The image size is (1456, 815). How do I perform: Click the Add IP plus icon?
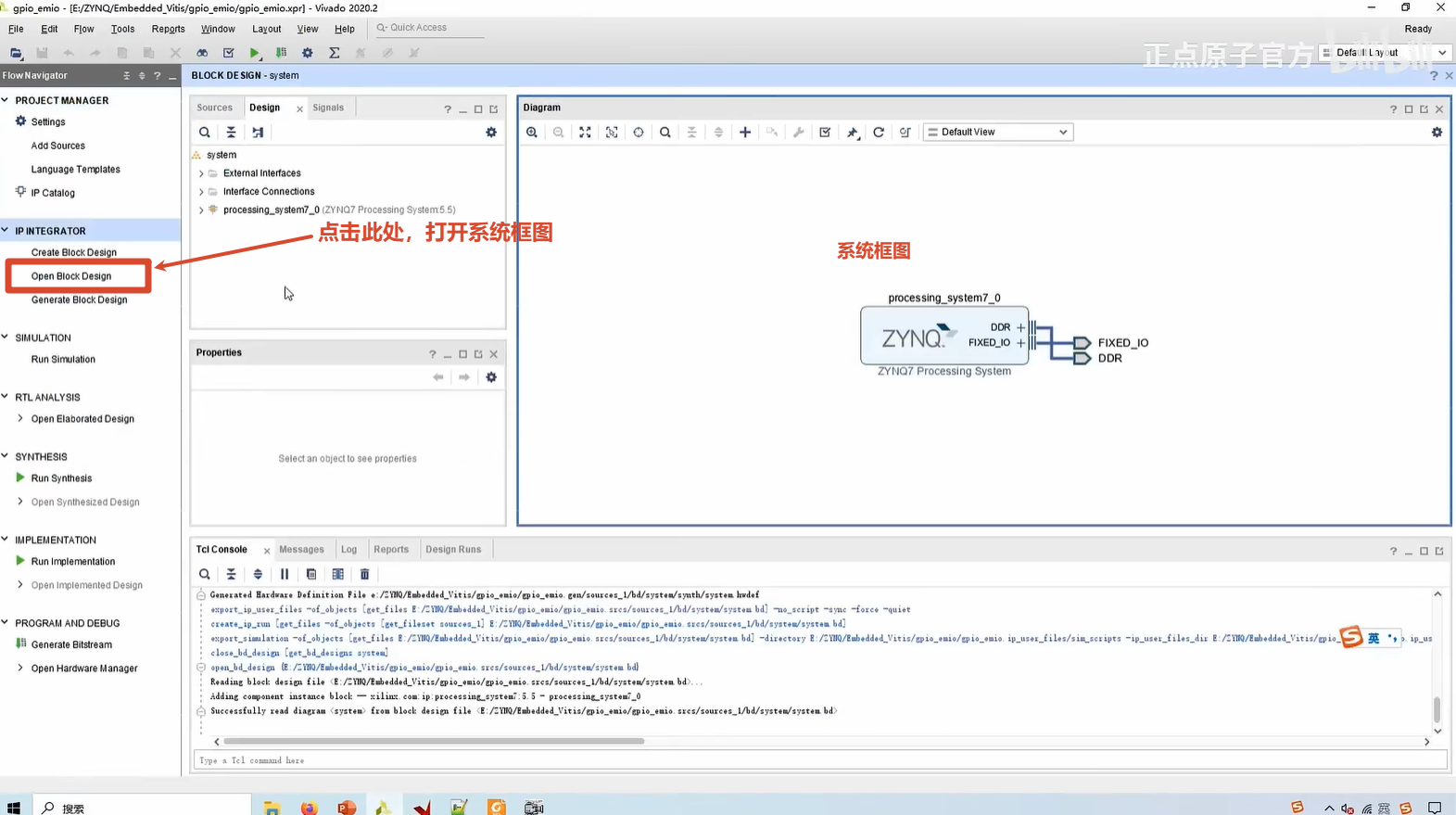click(x=745, y=133)
